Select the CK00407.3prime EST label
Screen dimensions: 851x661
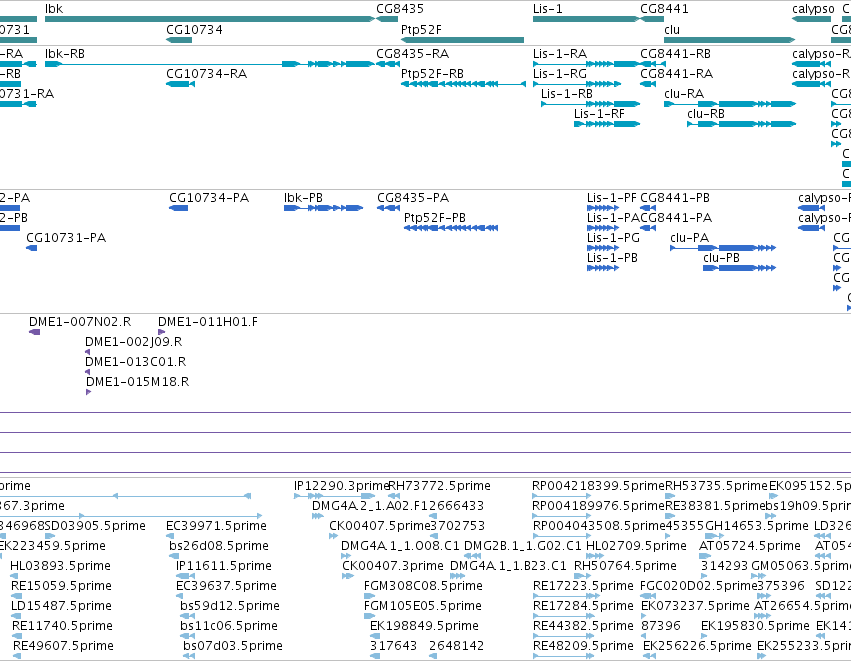coord(393,567)
